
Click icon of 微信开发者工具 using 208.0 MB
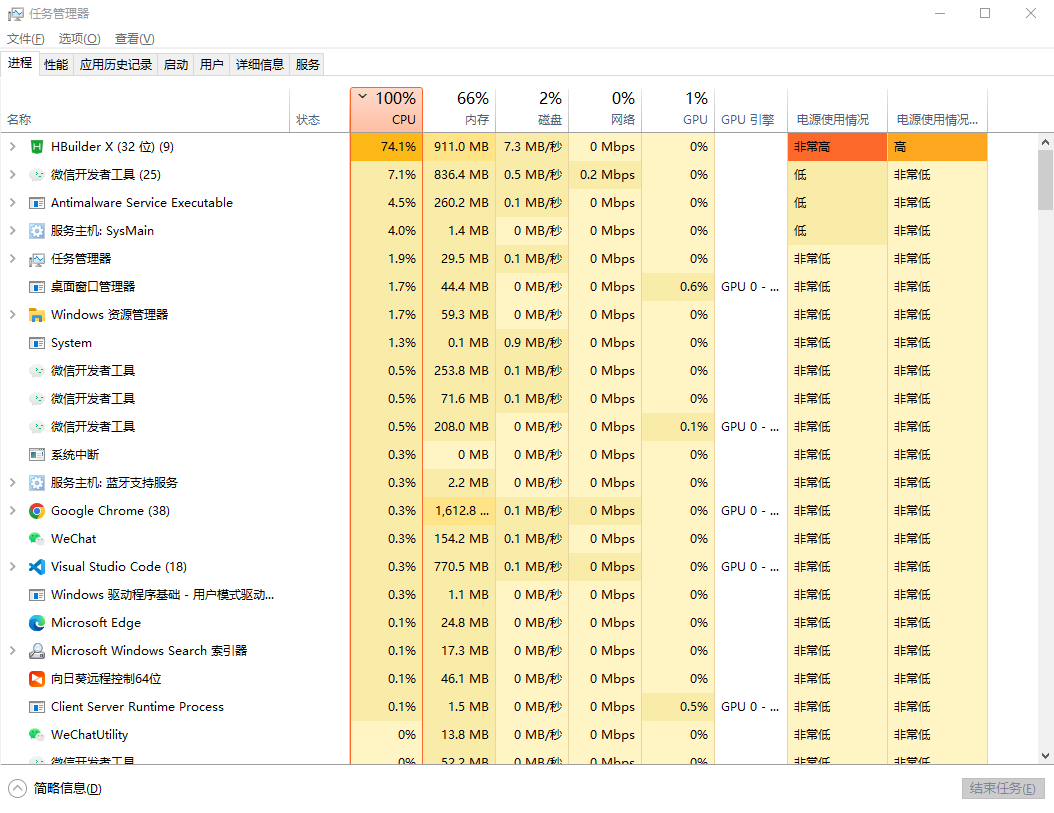pos(37,427)
